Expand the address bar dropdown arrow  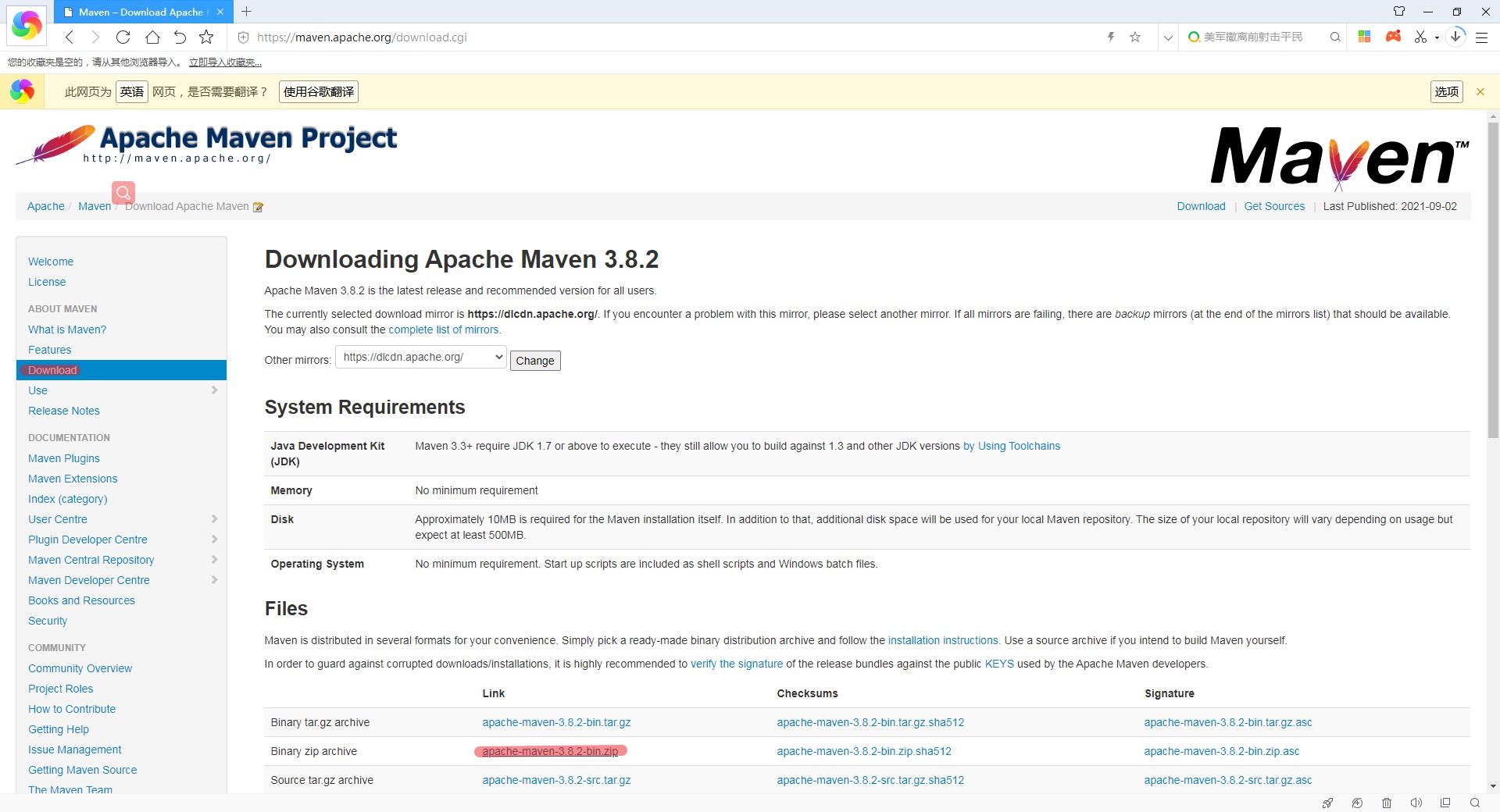point(1168,37)
